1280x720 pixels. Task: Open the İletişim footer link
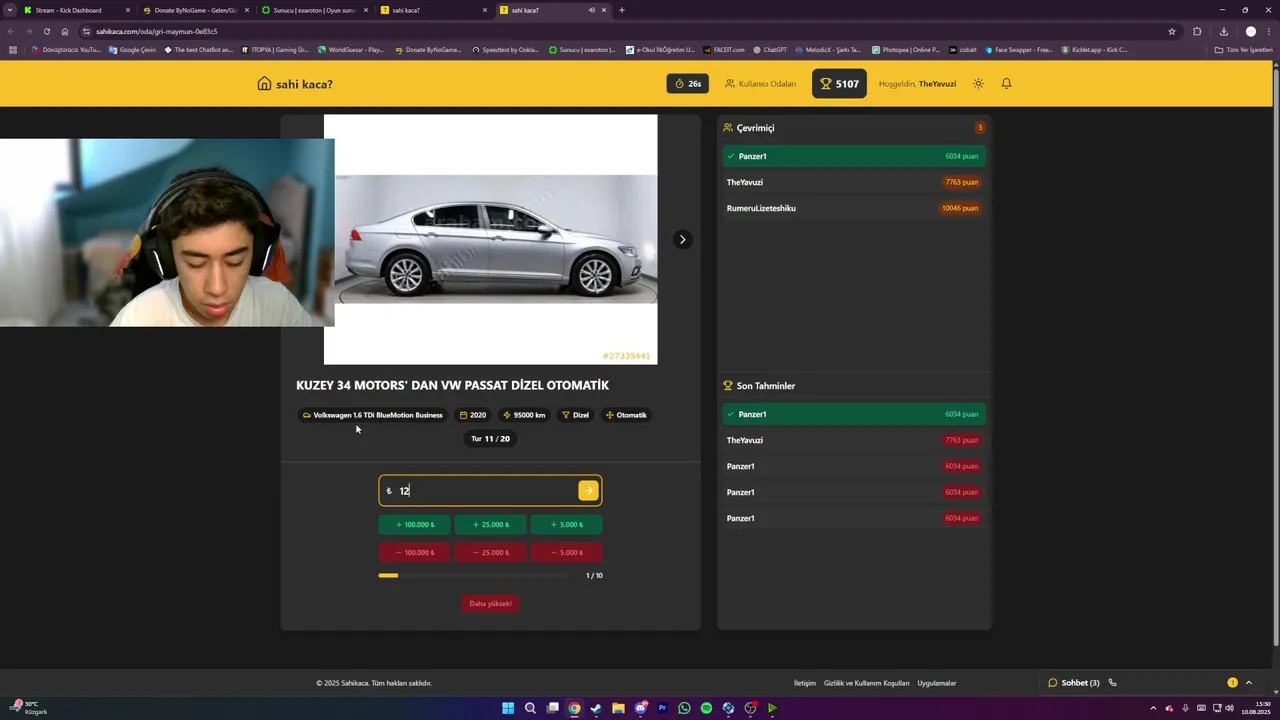[x=805, y=683]
